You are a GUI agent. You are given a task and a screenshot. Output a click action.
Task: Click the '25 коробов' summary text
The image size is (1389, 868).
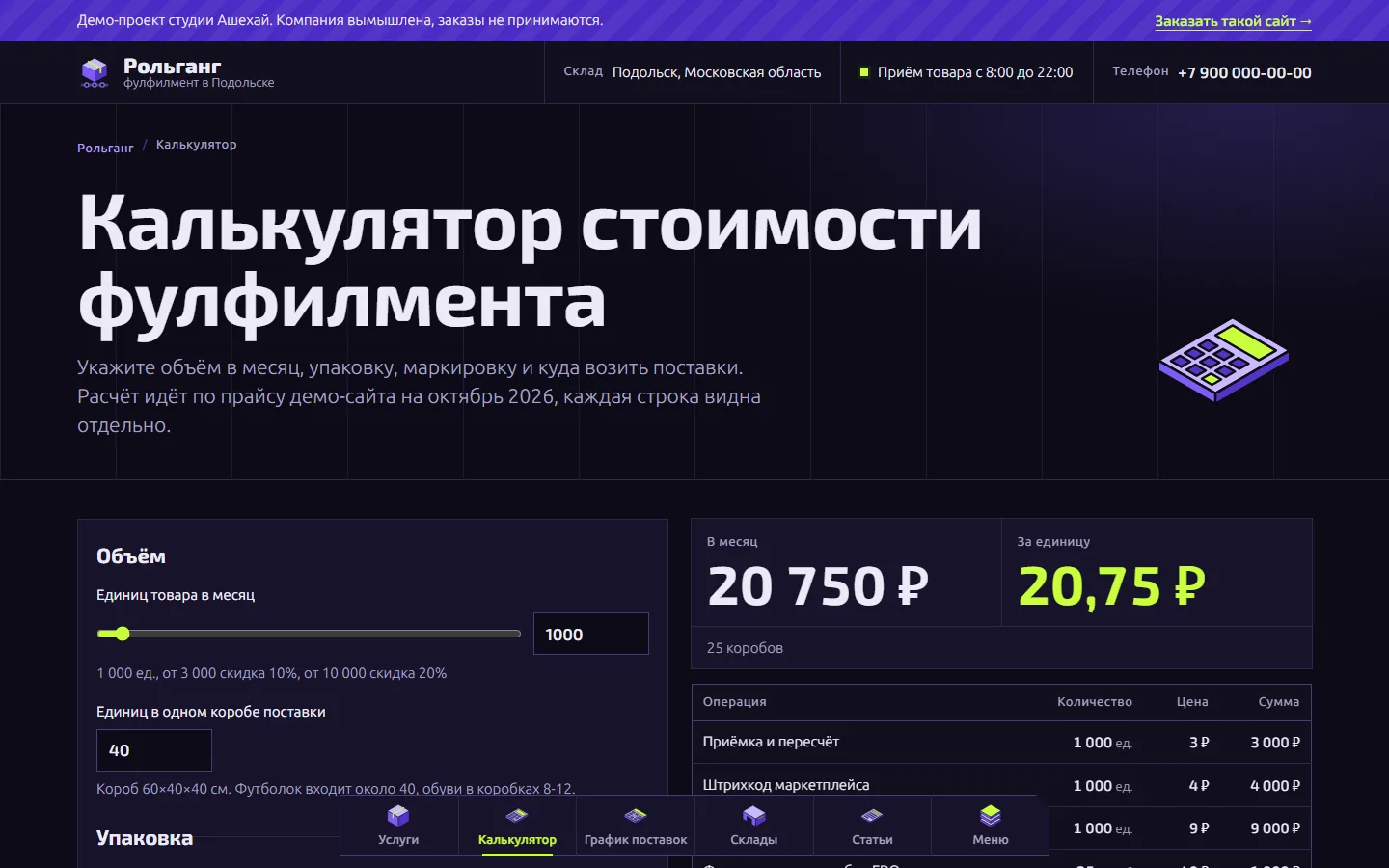tap(745, 648)
